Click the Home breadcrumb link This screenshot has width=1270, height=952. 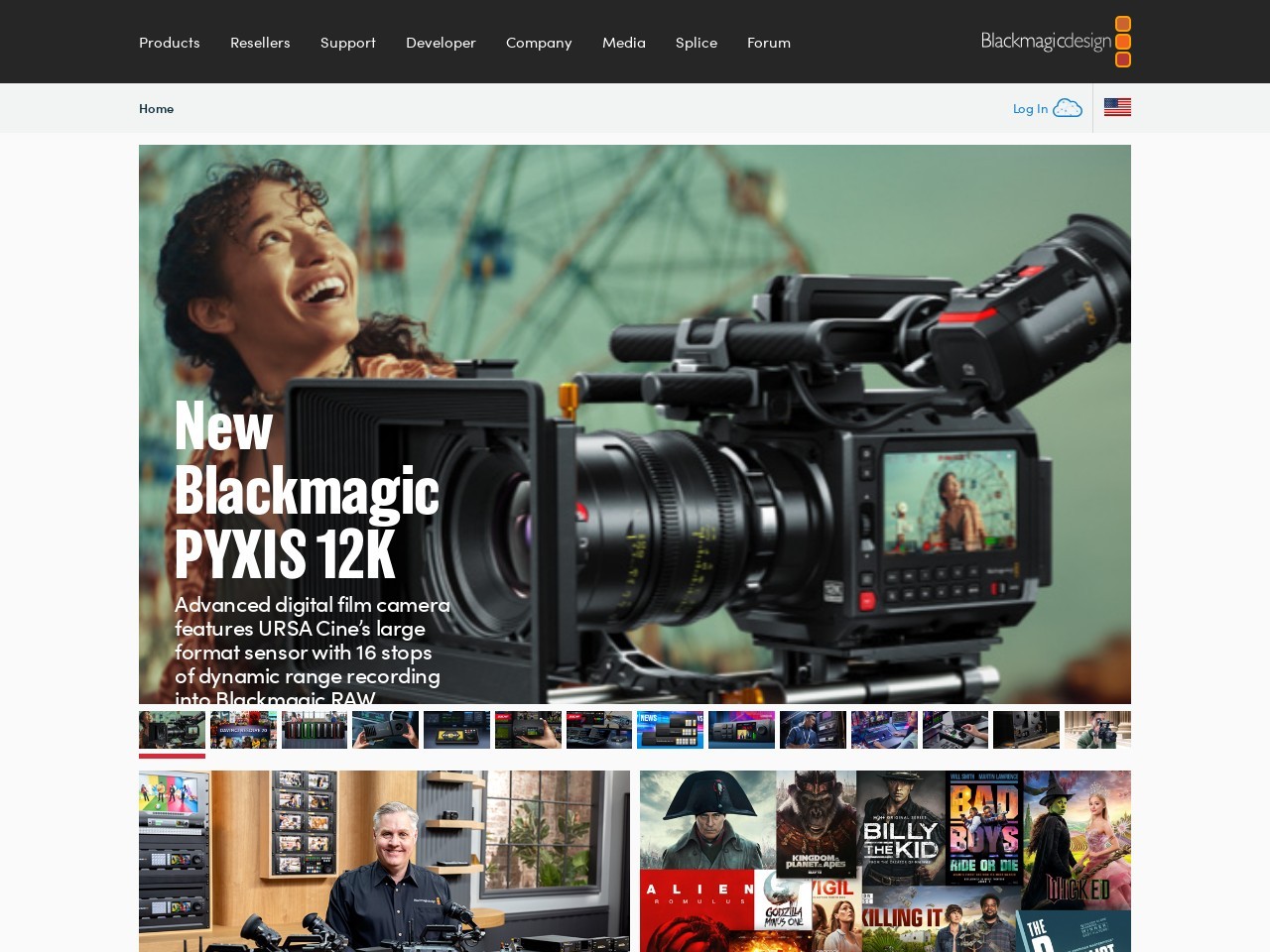[156, 108]
